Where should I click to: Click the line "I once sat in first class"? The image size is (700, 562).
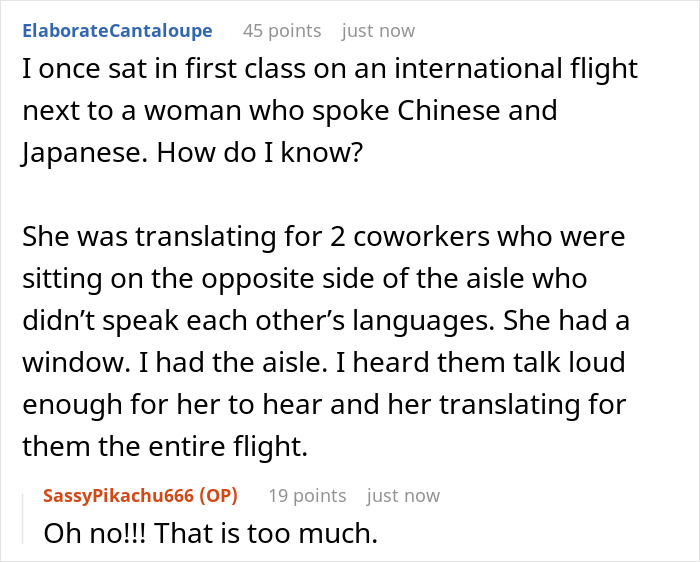pyautogui.click(x=329, y=71)
